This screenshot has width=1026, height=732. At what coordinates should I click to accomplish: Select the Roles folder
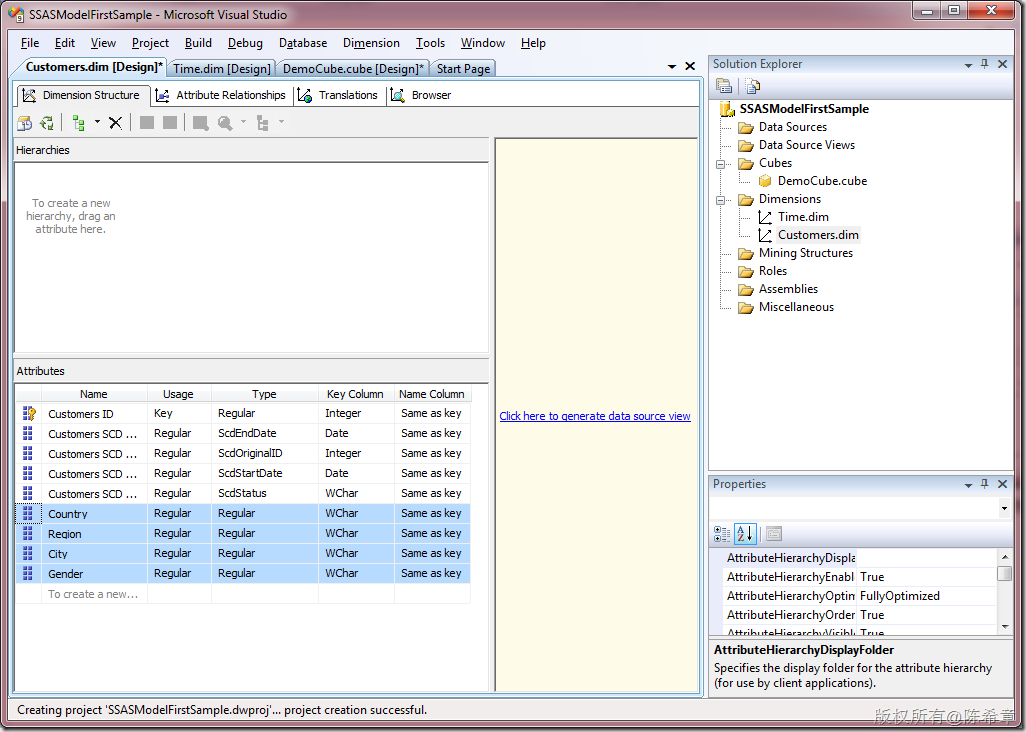773,271
